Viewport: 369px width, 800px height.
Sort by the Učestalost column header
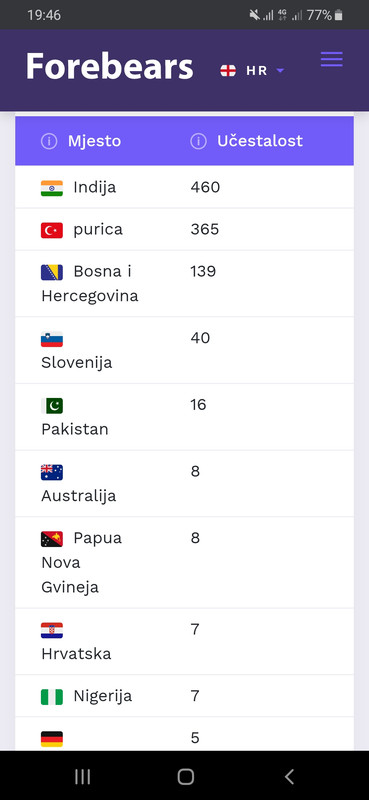(260, 141)
